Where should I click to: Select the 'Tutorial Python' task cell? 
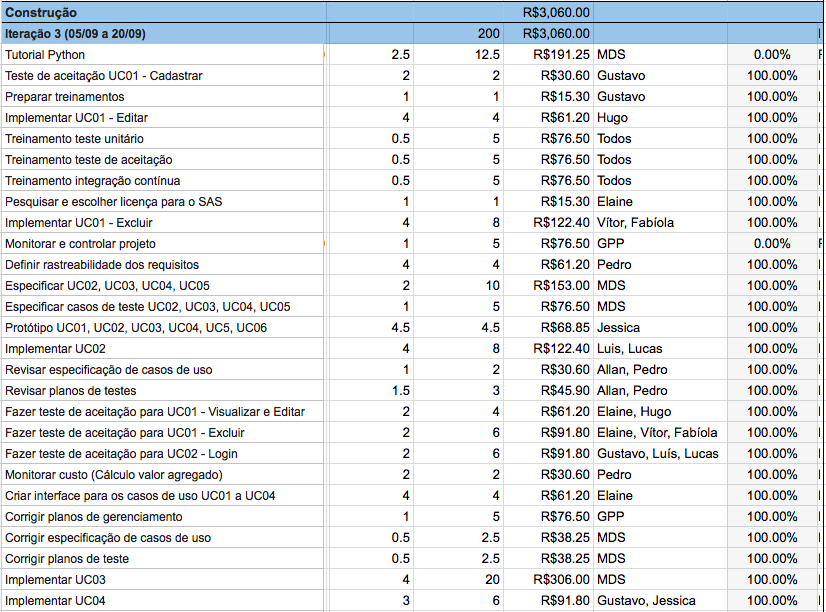click(x=162, y=55)
